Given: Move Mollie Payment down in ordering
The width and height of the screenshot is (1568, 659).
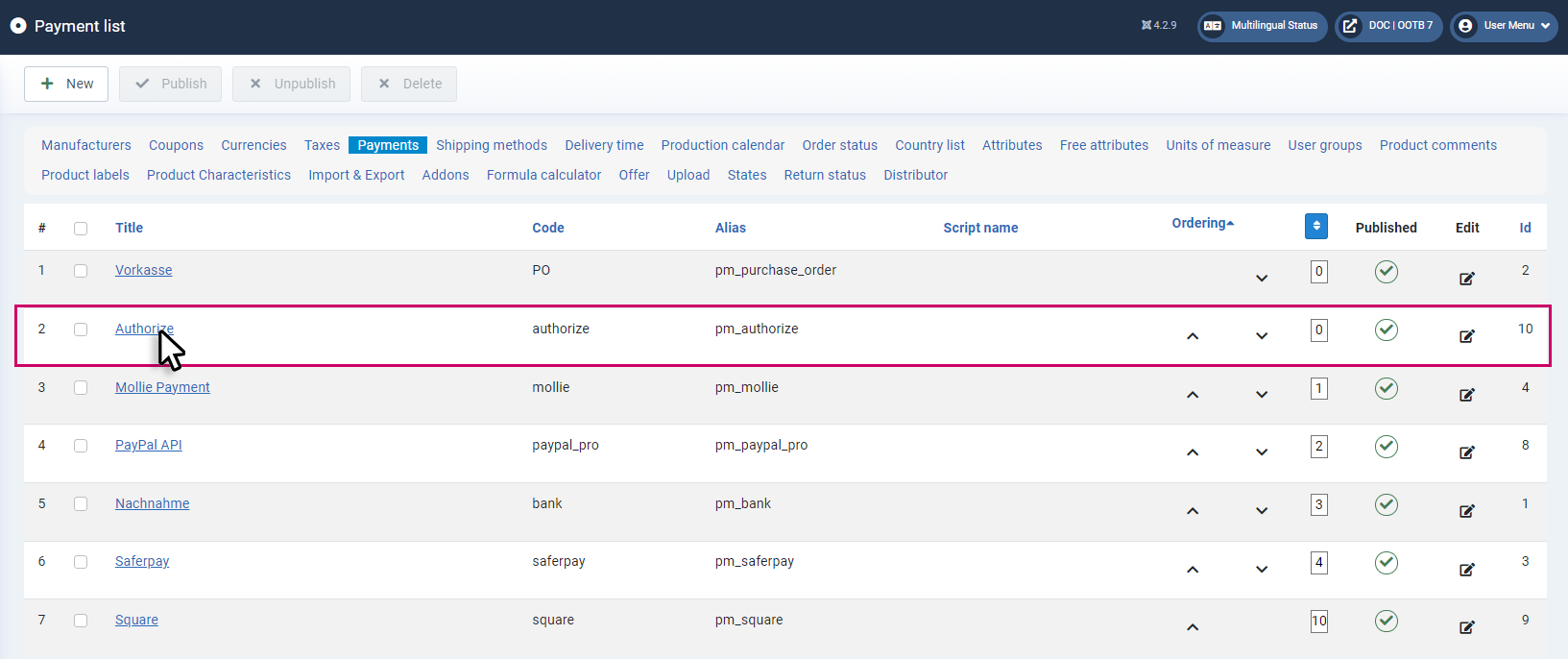Looking at the screenshot, I should pos(1262,395).
